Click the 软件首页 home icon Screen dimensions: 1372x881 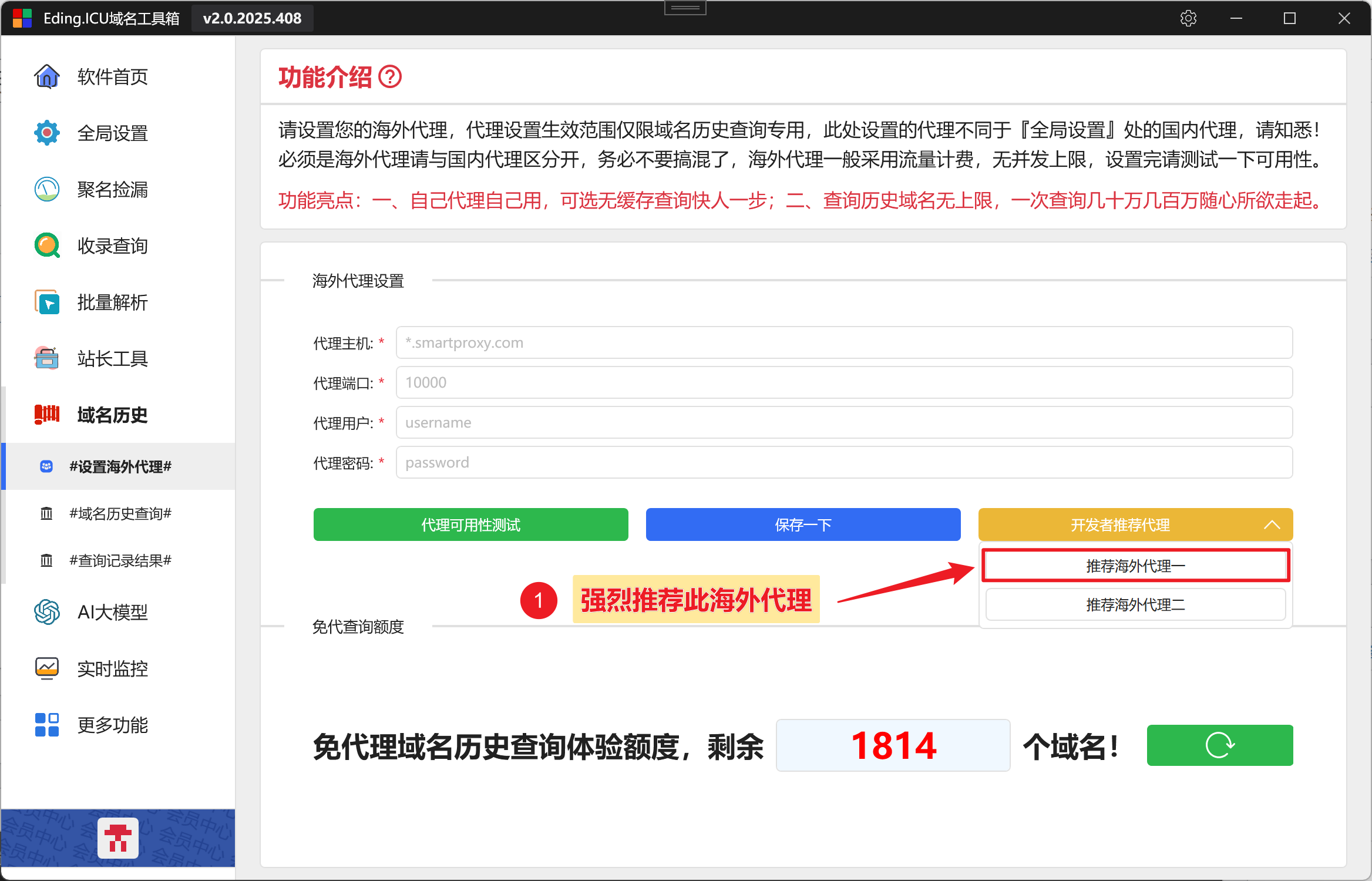click(47, 76)
